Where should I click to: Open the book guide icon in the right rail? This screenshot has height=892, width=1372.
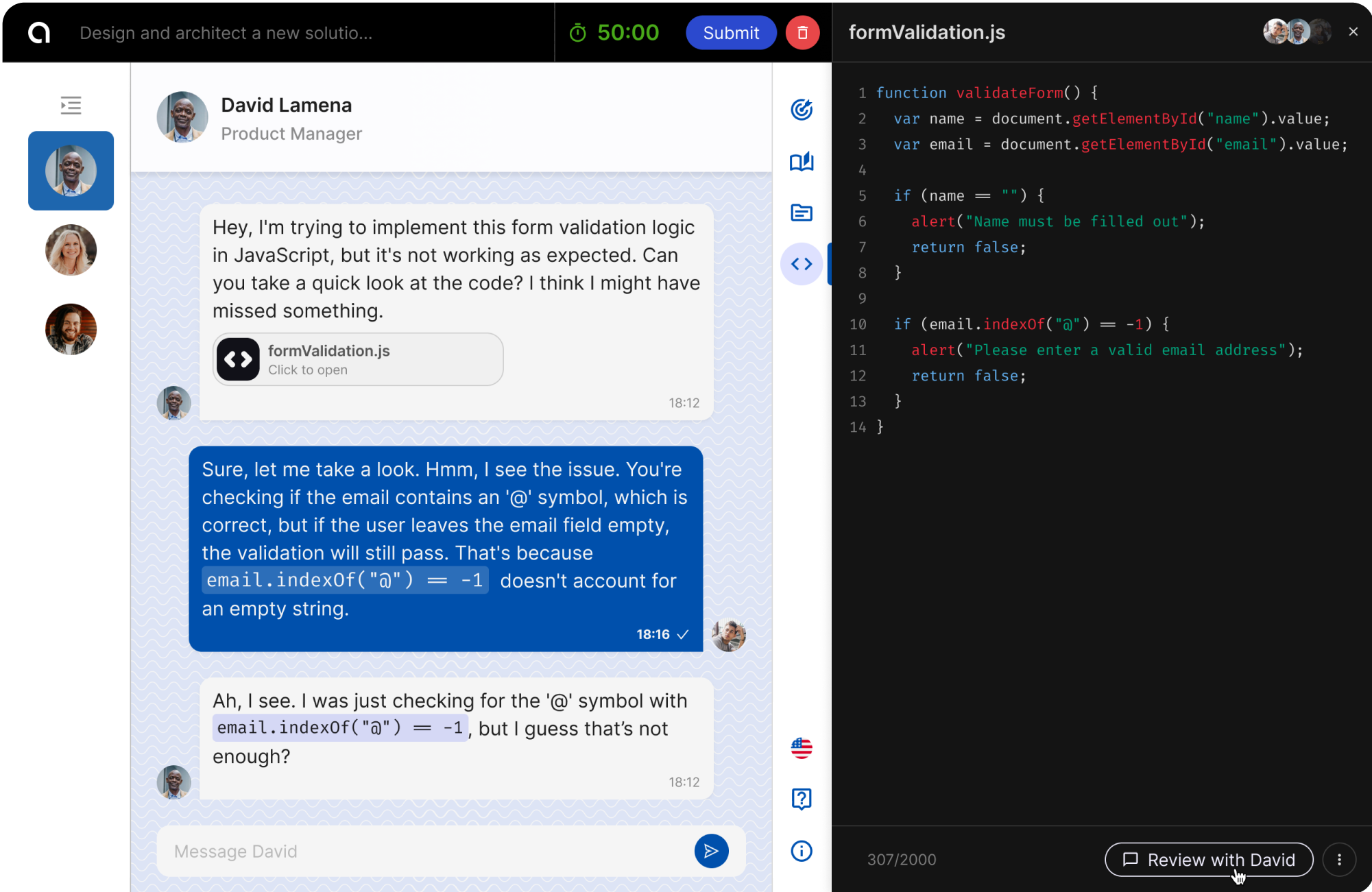pos(802,162)
